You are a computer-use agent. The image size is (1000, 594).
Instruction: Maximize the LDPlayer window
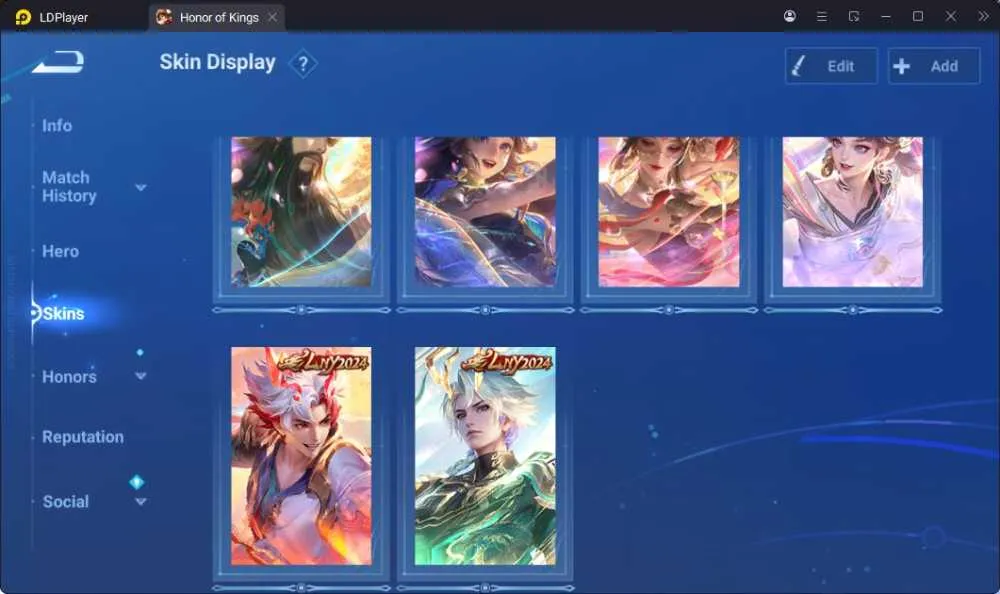click(918, 17)
